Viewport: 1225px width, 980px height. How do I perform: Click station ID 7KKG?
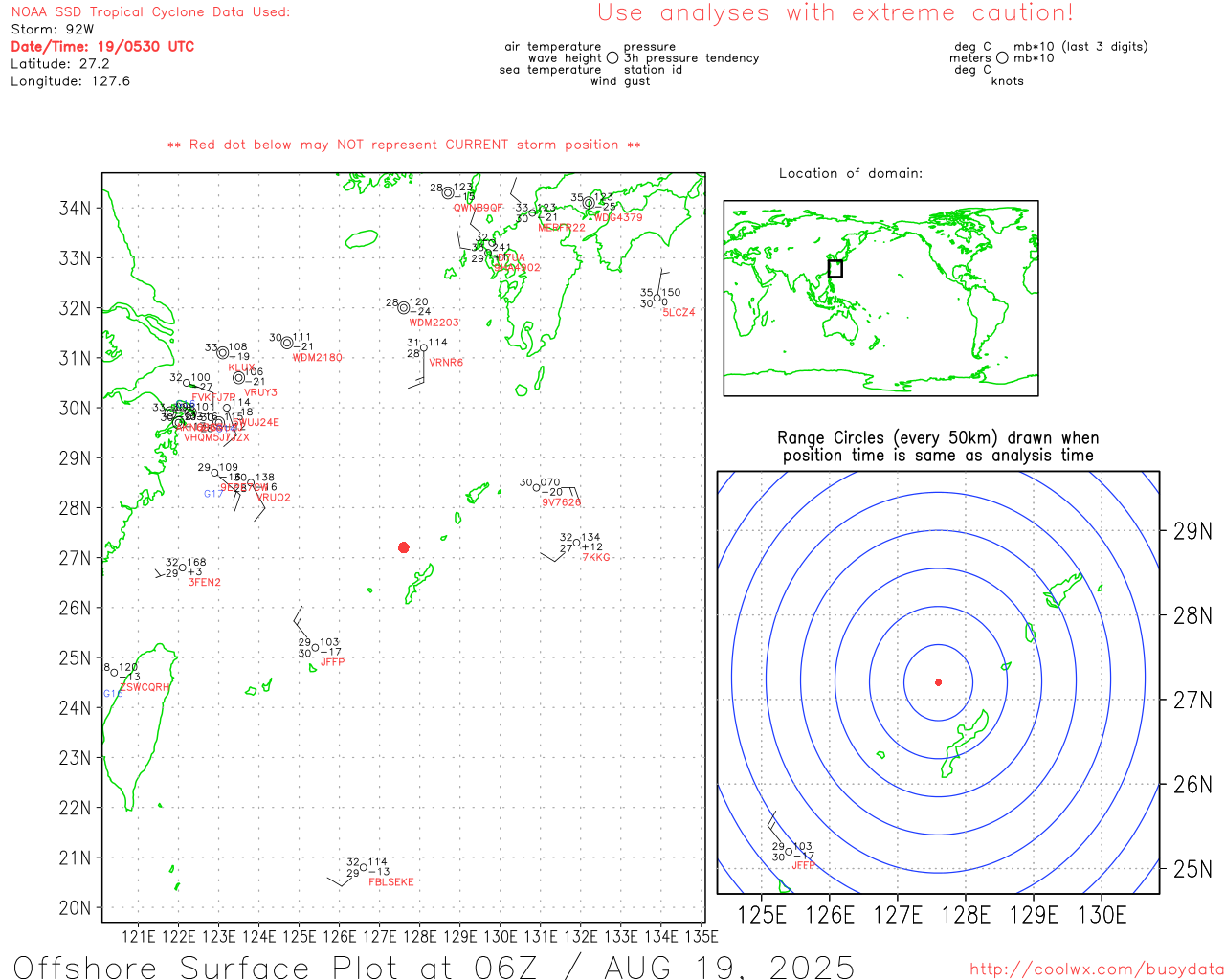596,557
